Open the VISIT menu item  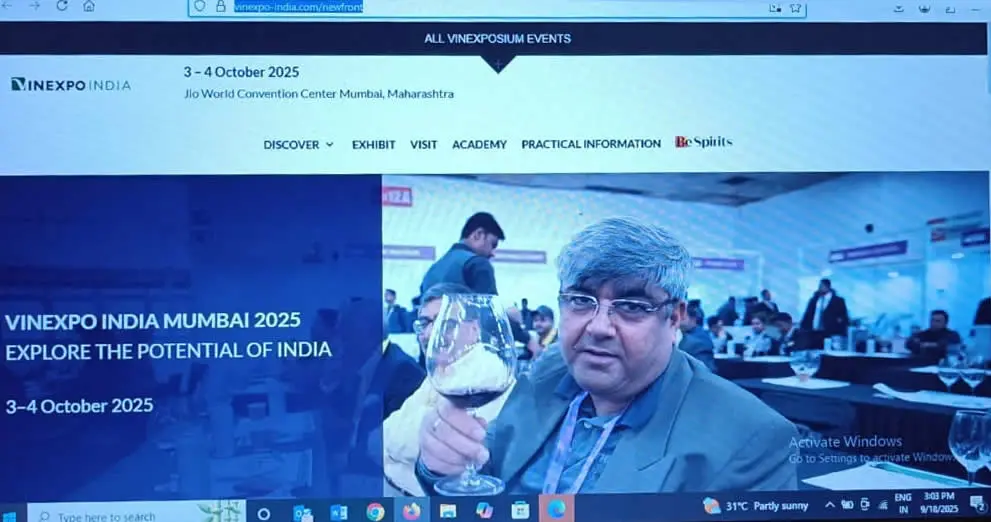click(423, 145)
